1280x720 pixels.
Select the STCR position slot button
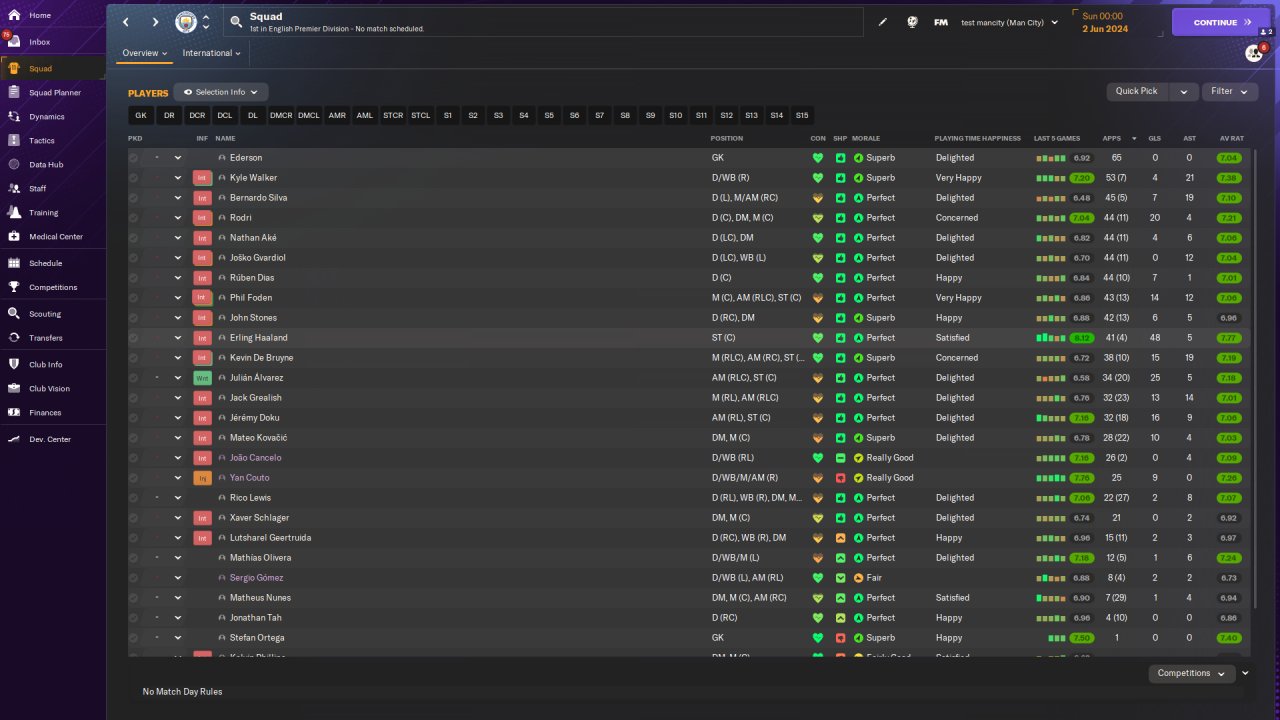[x=393, y=115]
